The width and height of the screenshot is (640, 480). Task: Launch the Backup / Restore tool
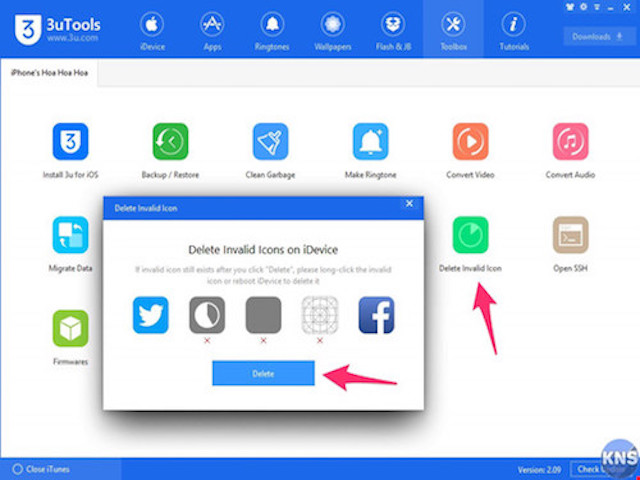(x=171, y=141)
